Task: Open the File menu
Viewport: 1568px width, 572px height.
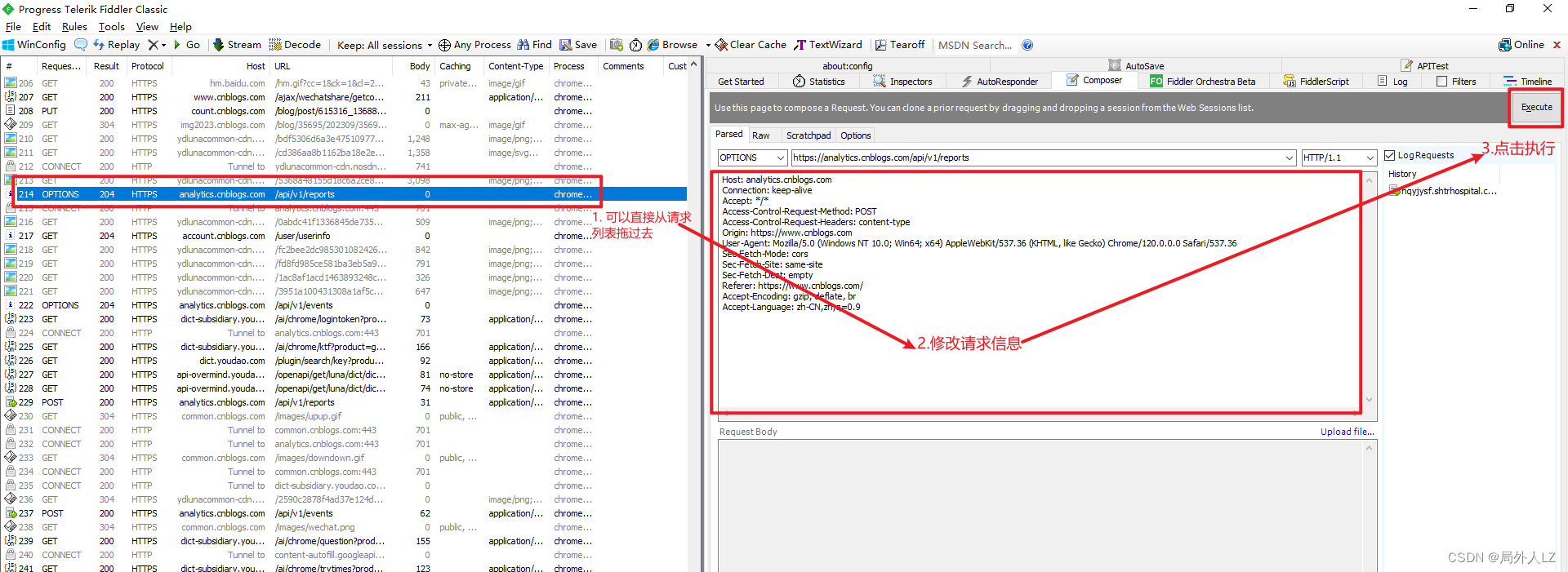Action: (x=13, y=27)
